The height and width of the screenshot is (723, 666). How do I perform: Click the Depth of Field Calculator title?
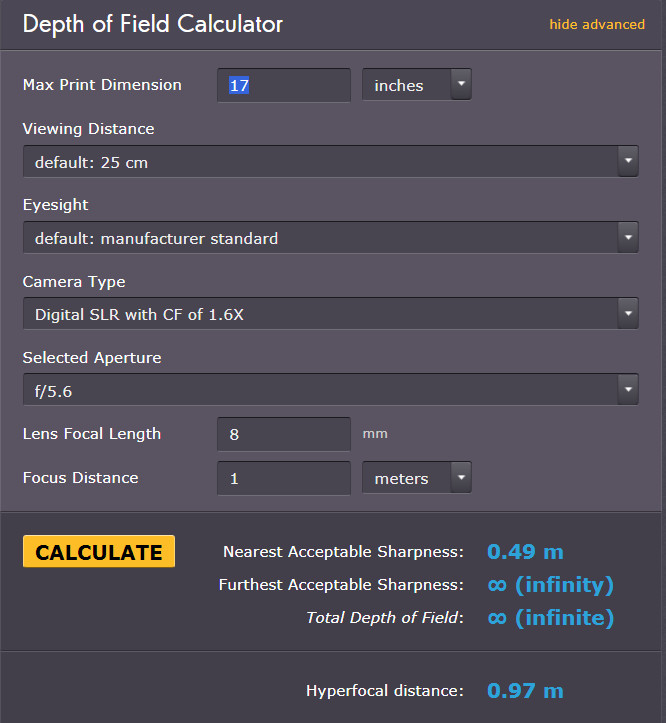153,24
